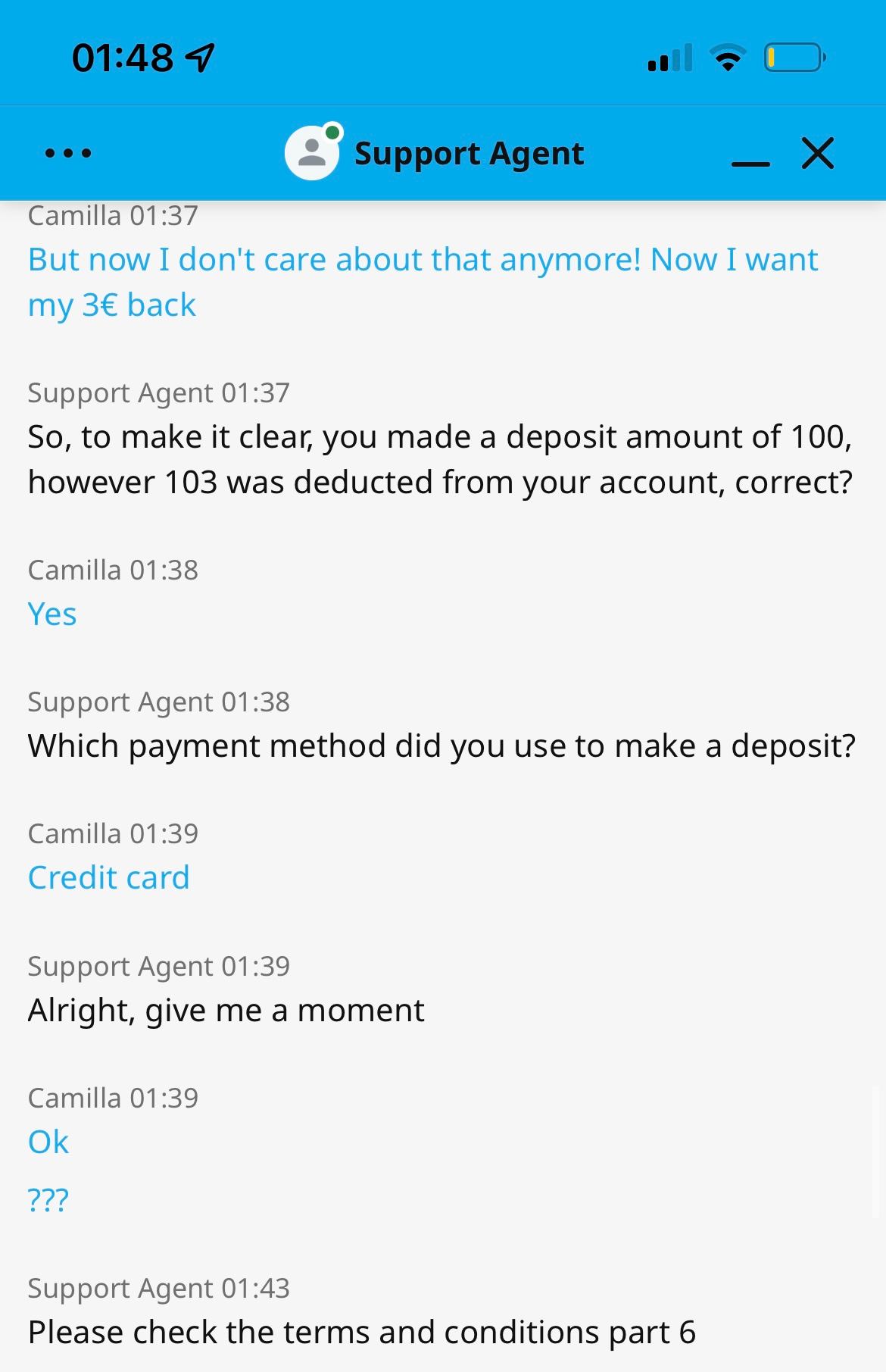
Task: Tap the 01:48 clock in status bar
Action: 123,58
